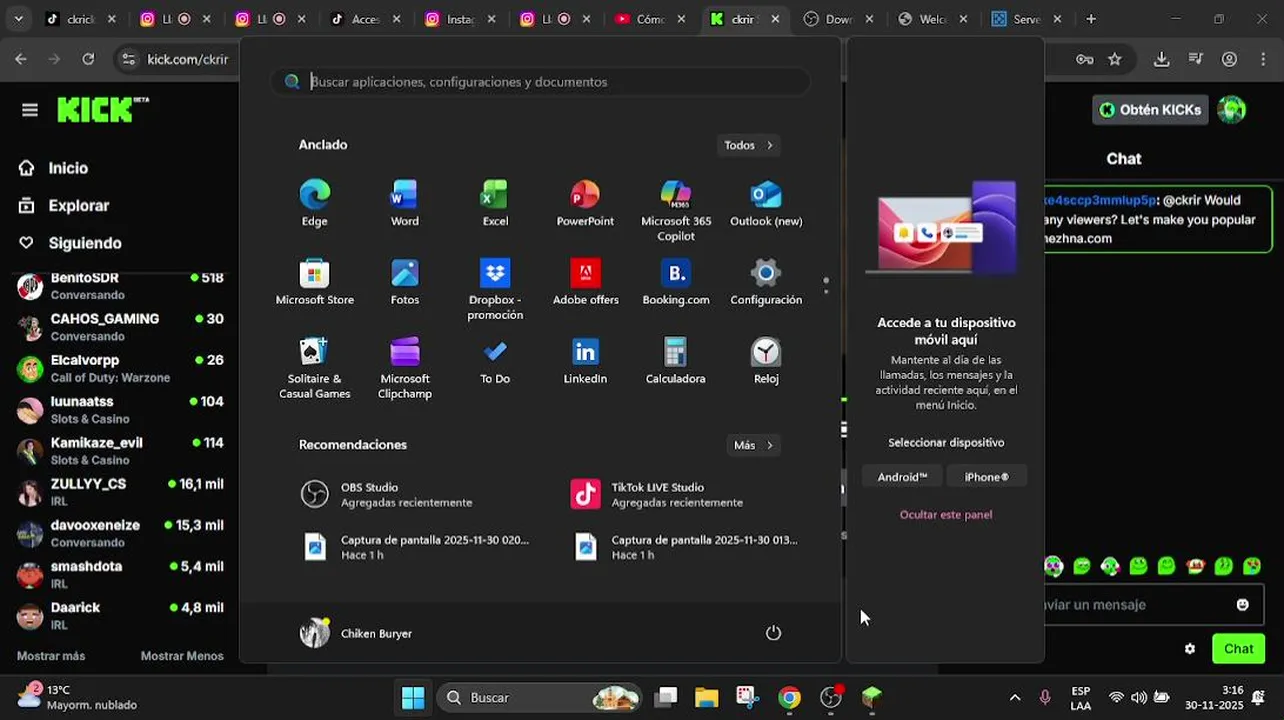Open the Excel pinned app

(495, 203)
